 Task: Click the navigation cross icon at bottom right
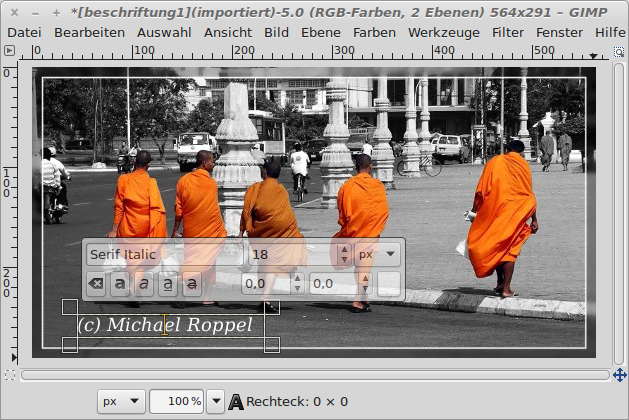(620, 375)
